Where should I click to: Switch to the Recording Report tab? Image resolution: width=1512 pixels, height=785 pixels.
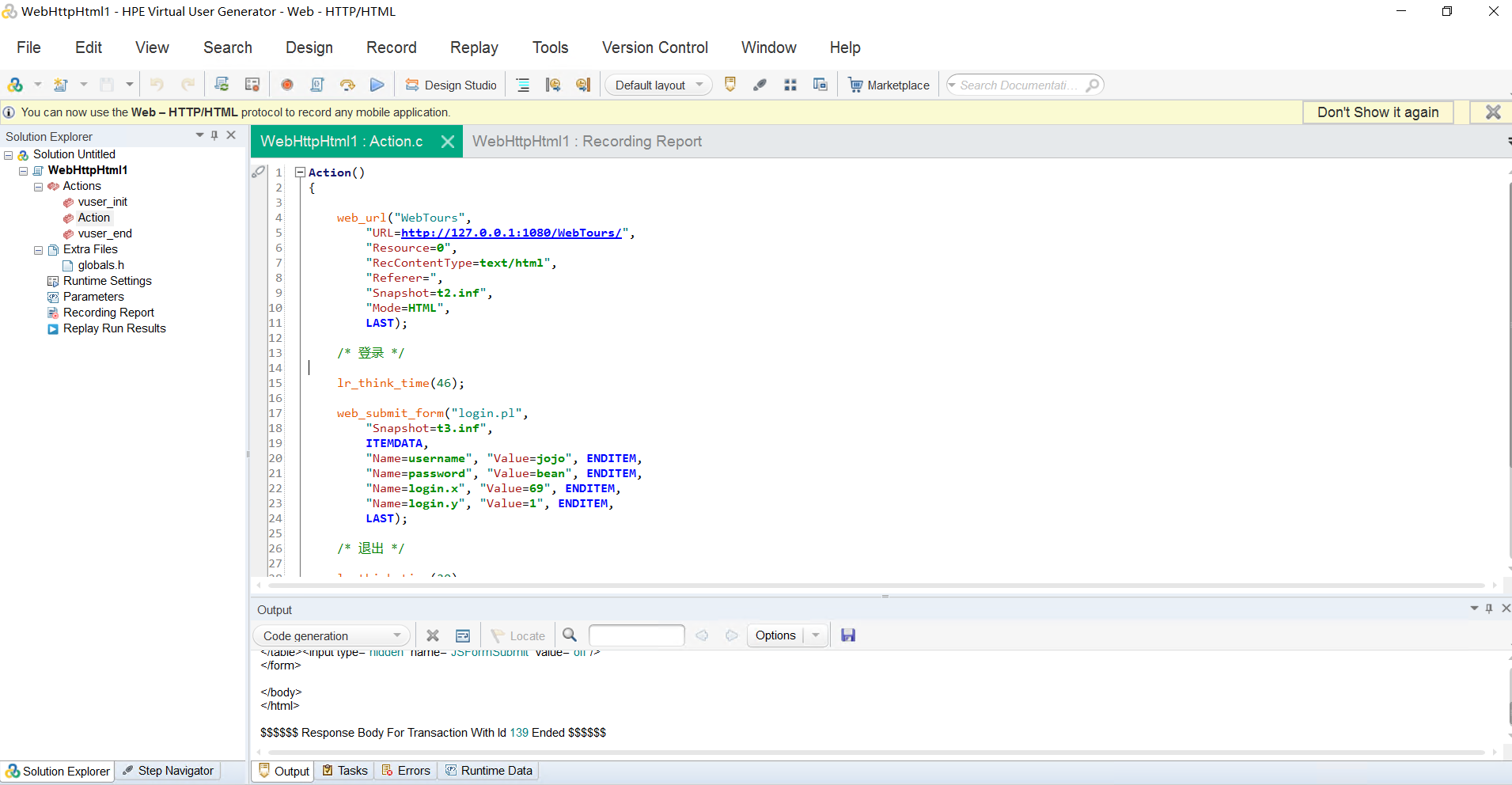[587, 142]
